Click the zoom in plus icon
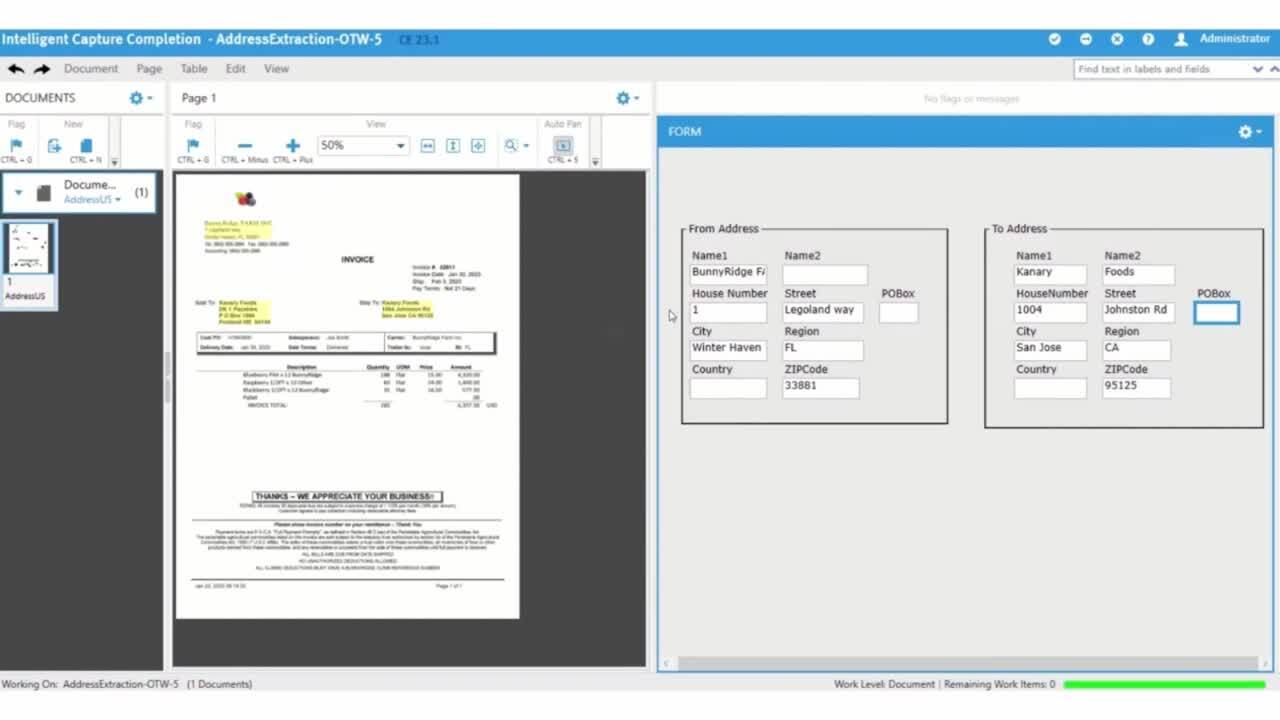The image size is (1280, 720). (x=293, y=146)
